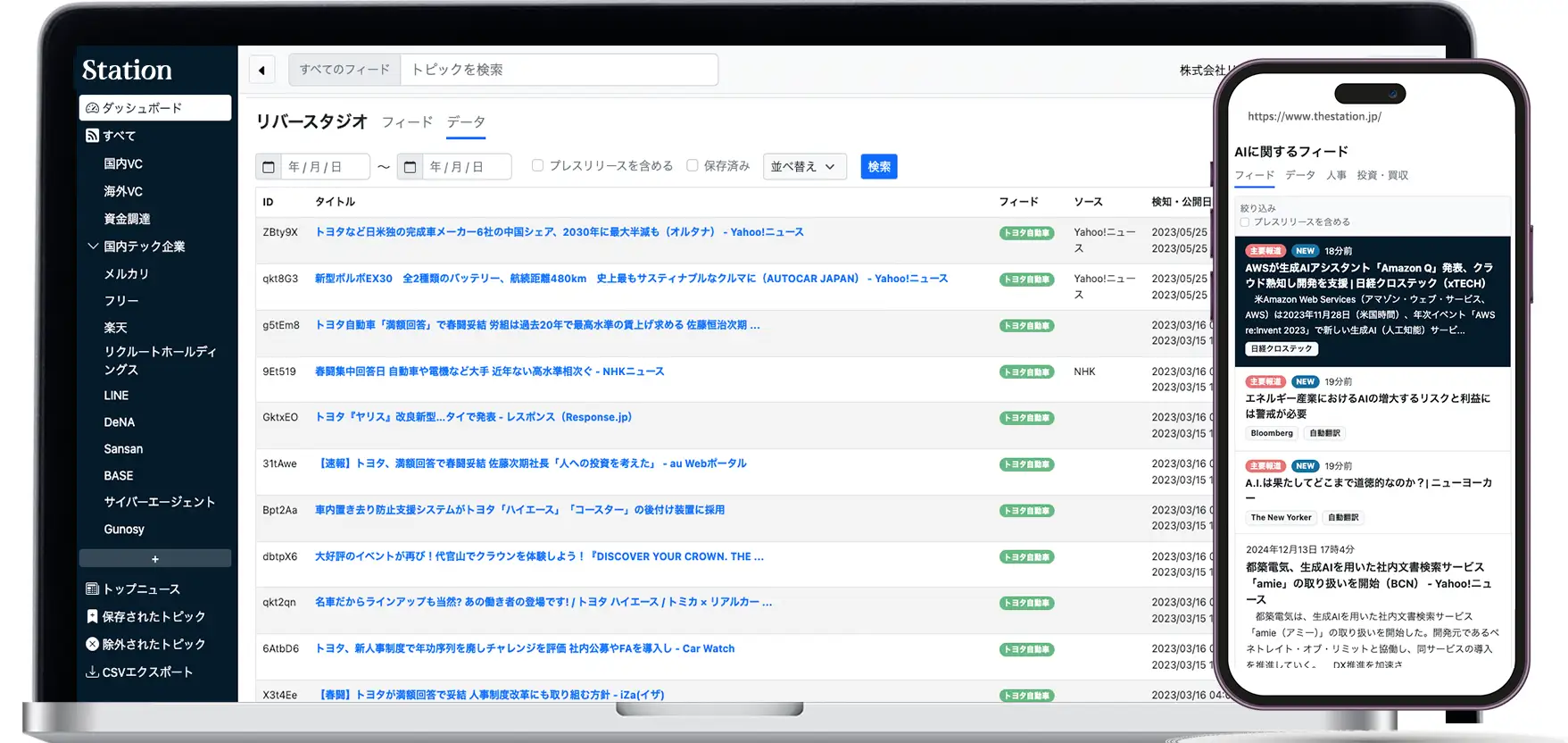Click the RSS feed icon beside すべて
This screenshot has height=743, width=1568.
92,136
